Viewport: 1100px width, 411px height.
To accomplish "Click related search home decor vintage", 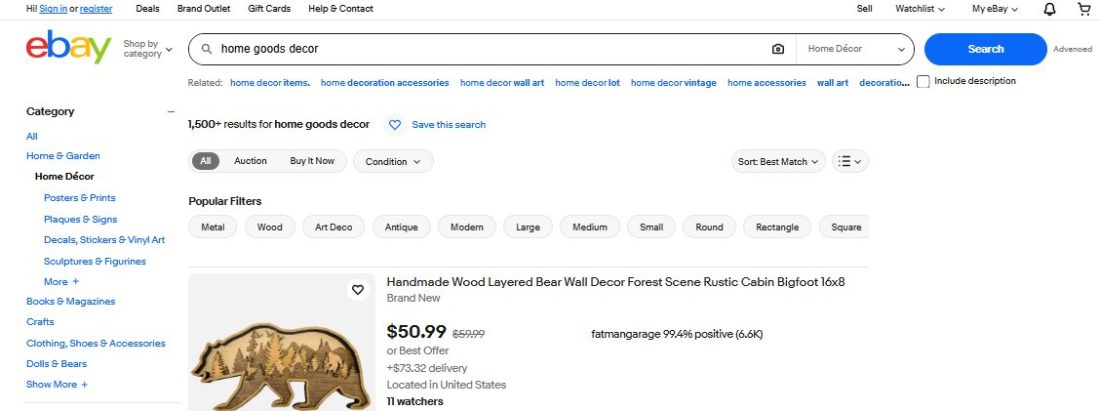I will (673, 83).
